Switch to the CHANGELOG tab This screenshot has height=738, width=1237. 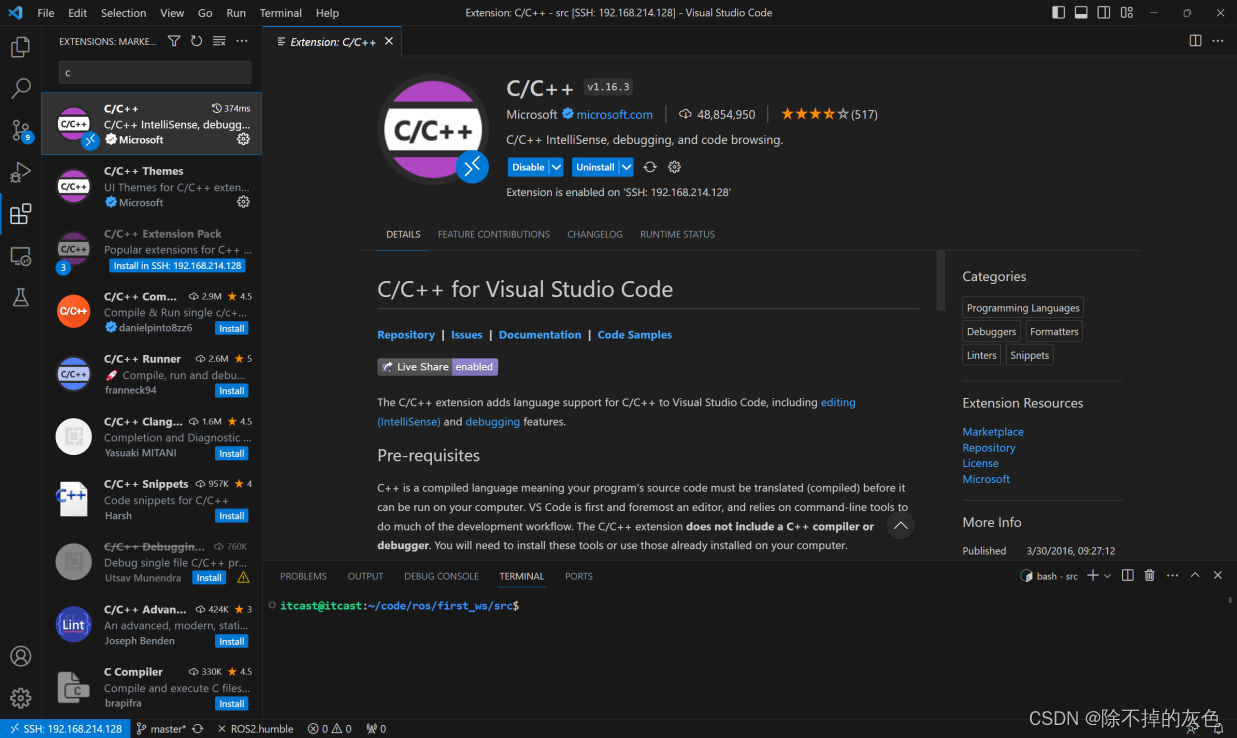(x=595, y=234)
